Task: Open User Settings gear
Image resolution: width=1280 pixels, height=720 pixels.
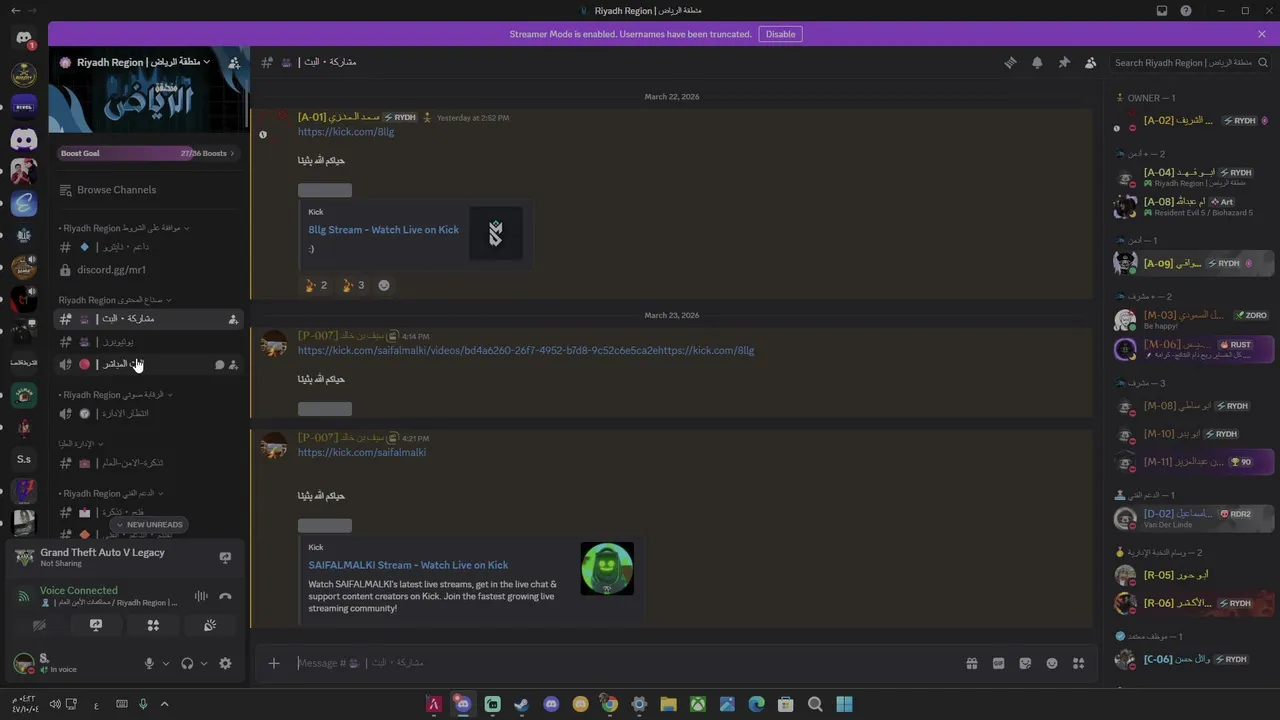Action: [x=225, y=663]
